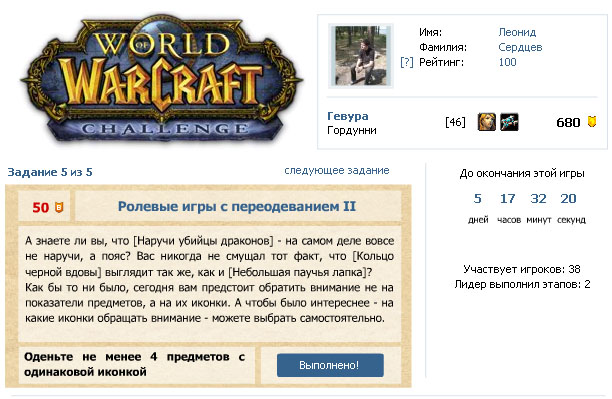
Task: Click the Участвует игроков: 38 text
Action: (x=522, y=269)
